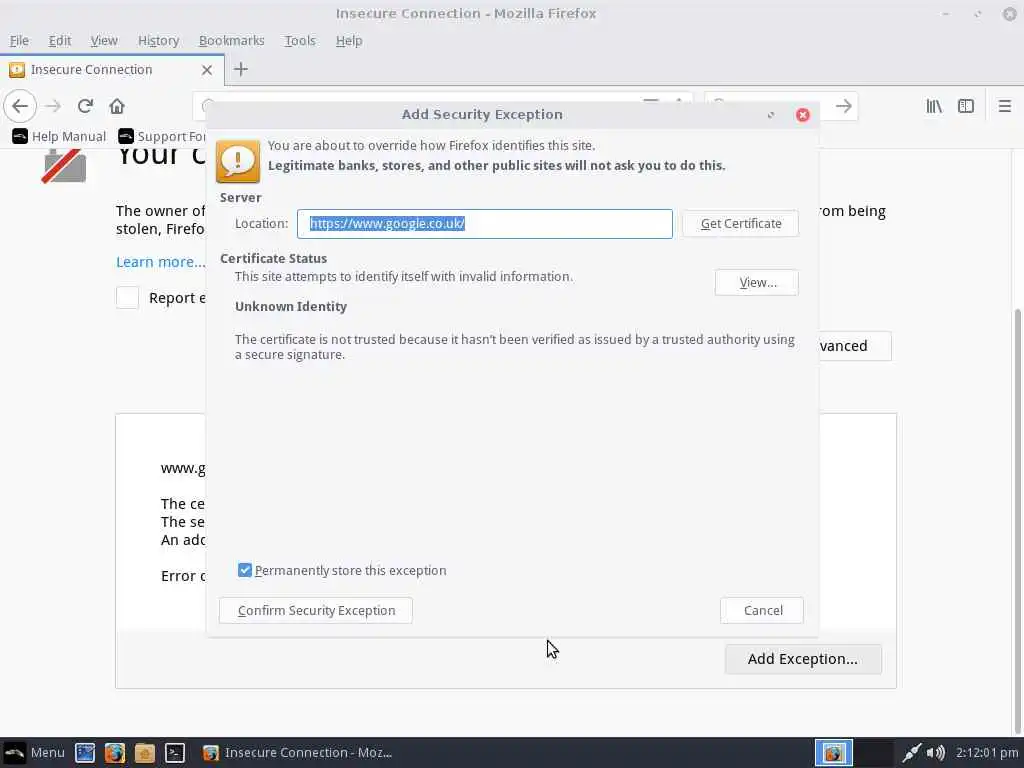Open the Help menu

[349, 40]
